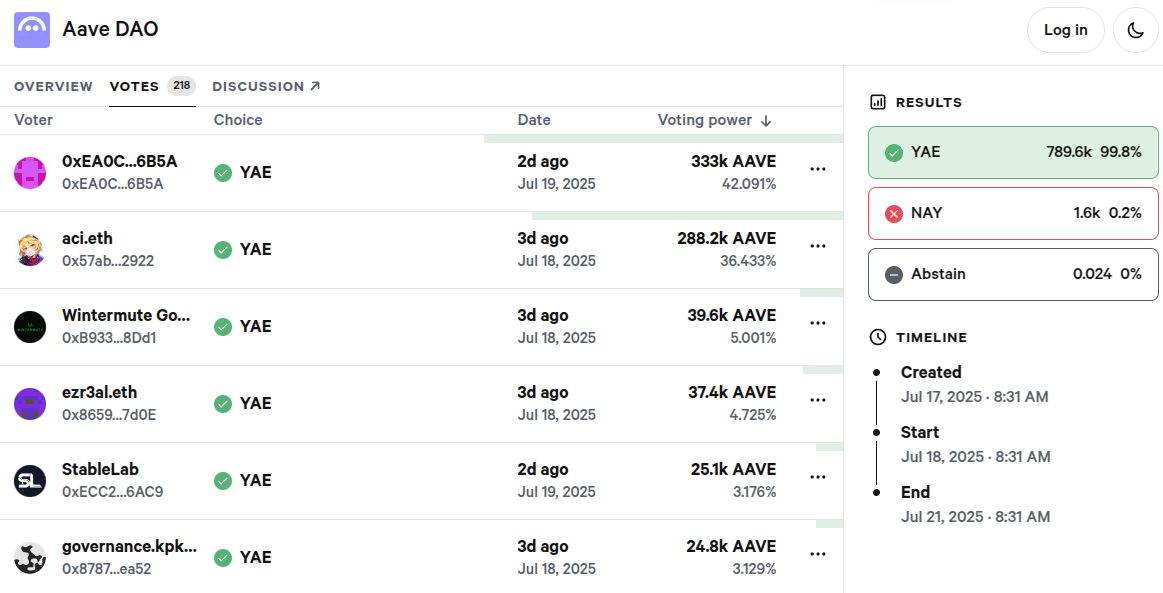1163x593 pixels.
Task: Click the StableLab SL avatar icon
Action: tap(30, 481)
